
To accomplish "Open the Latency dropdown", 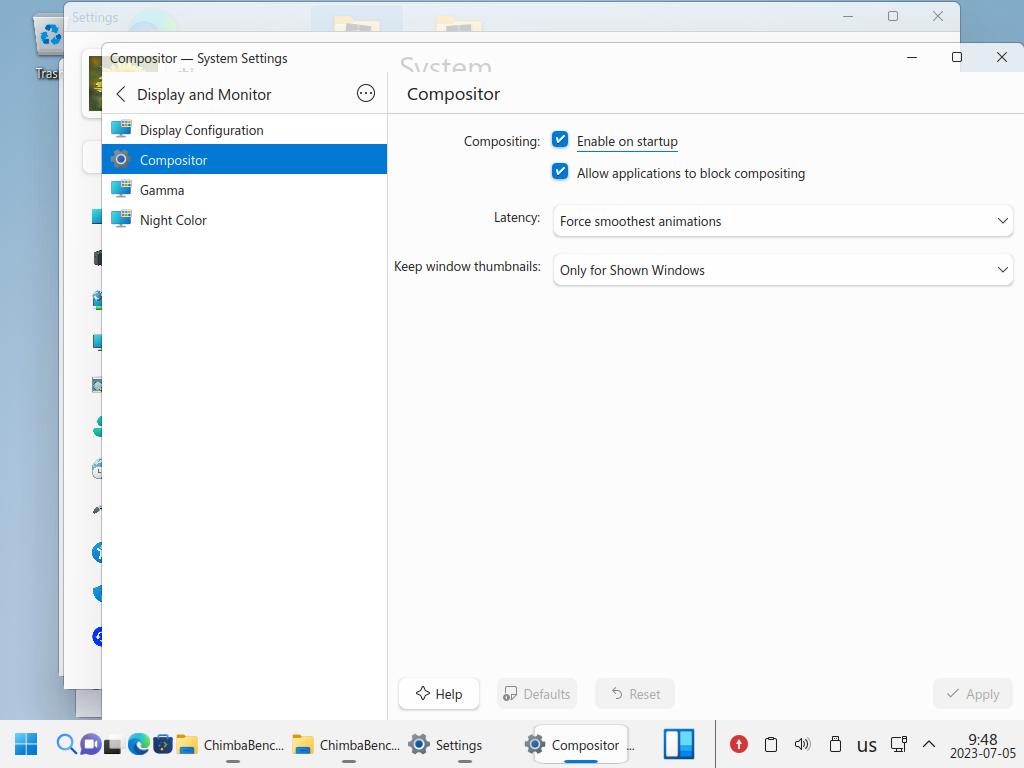I will point(782,221).
